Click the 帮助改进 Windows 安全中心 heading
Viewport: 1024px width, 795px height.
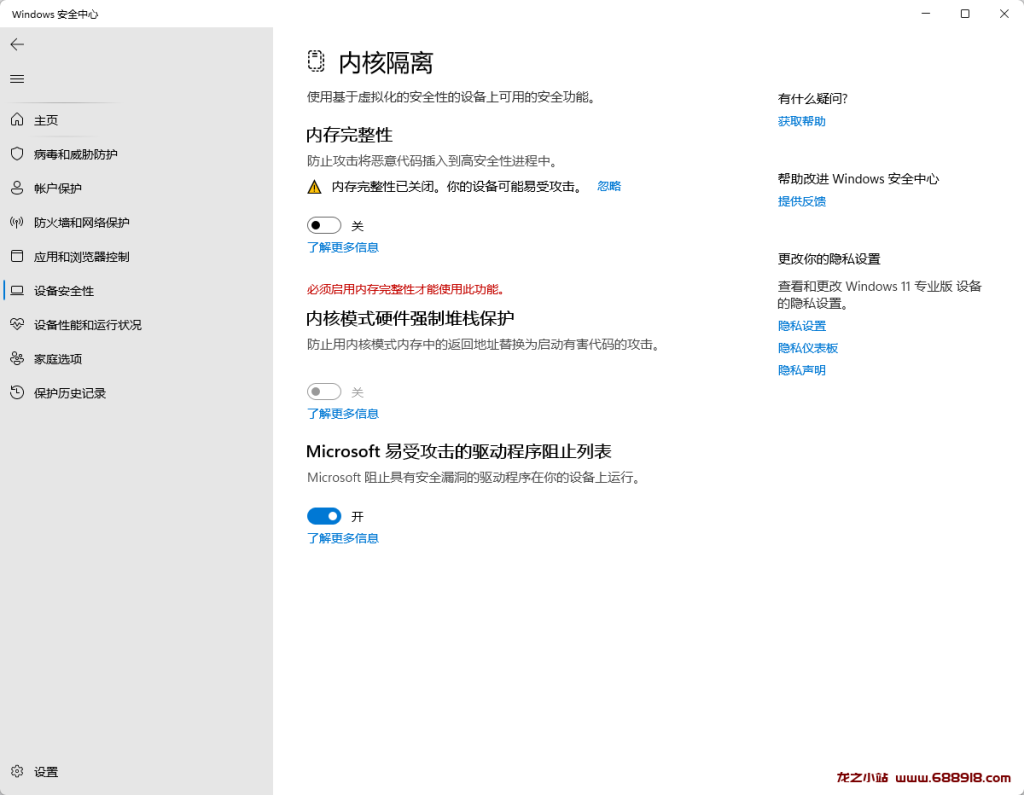[x=858, y=179]
